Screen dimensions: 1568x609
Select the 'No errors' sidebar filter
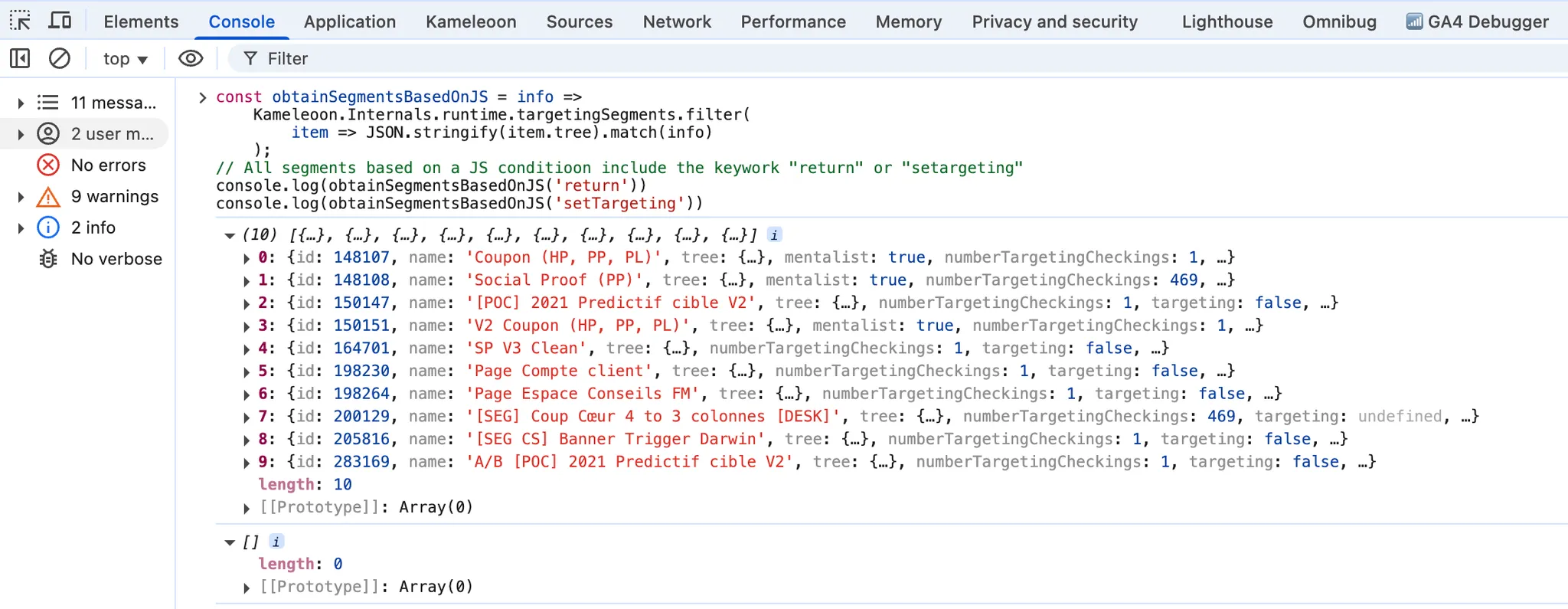(108, 165)
